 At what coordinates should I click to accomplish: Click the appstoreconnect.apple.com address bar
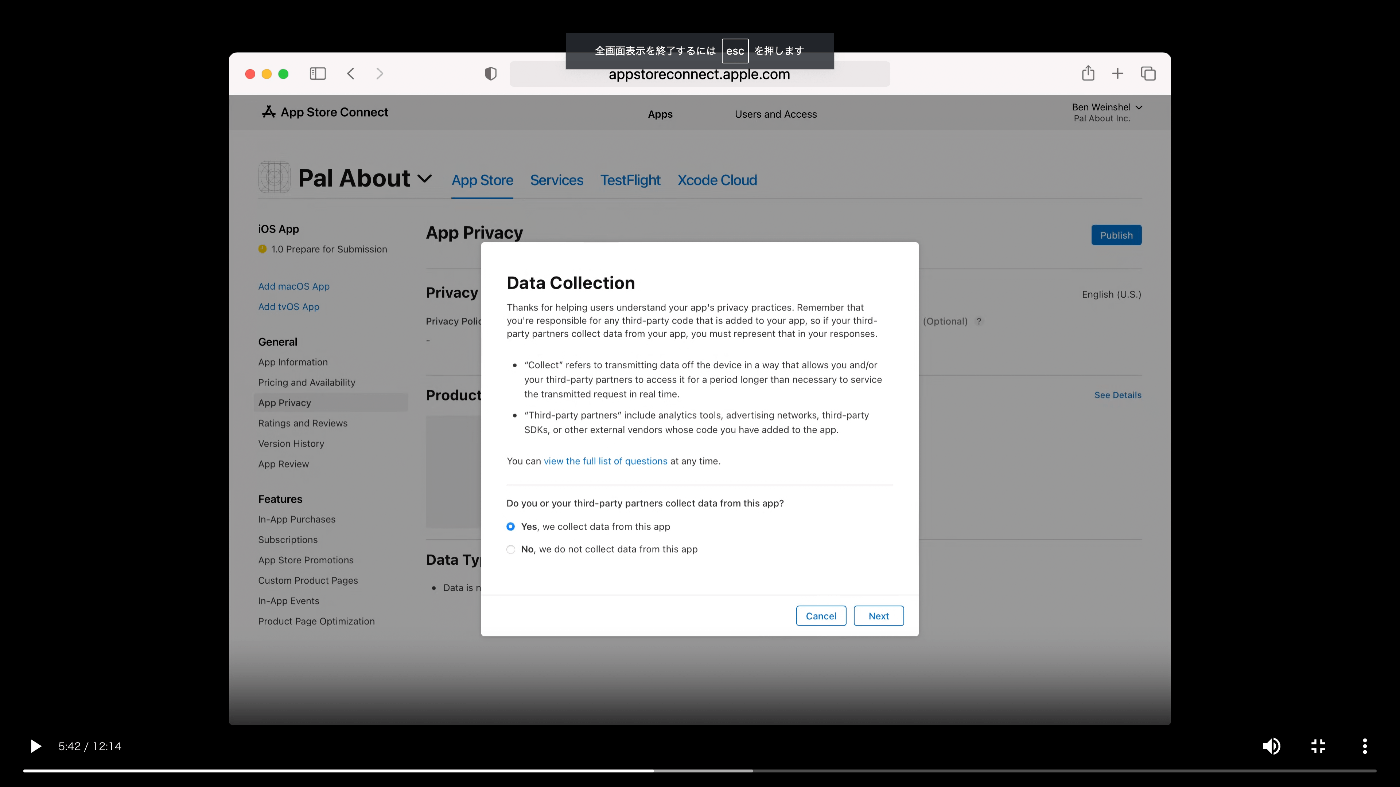[x=700, y=74]
